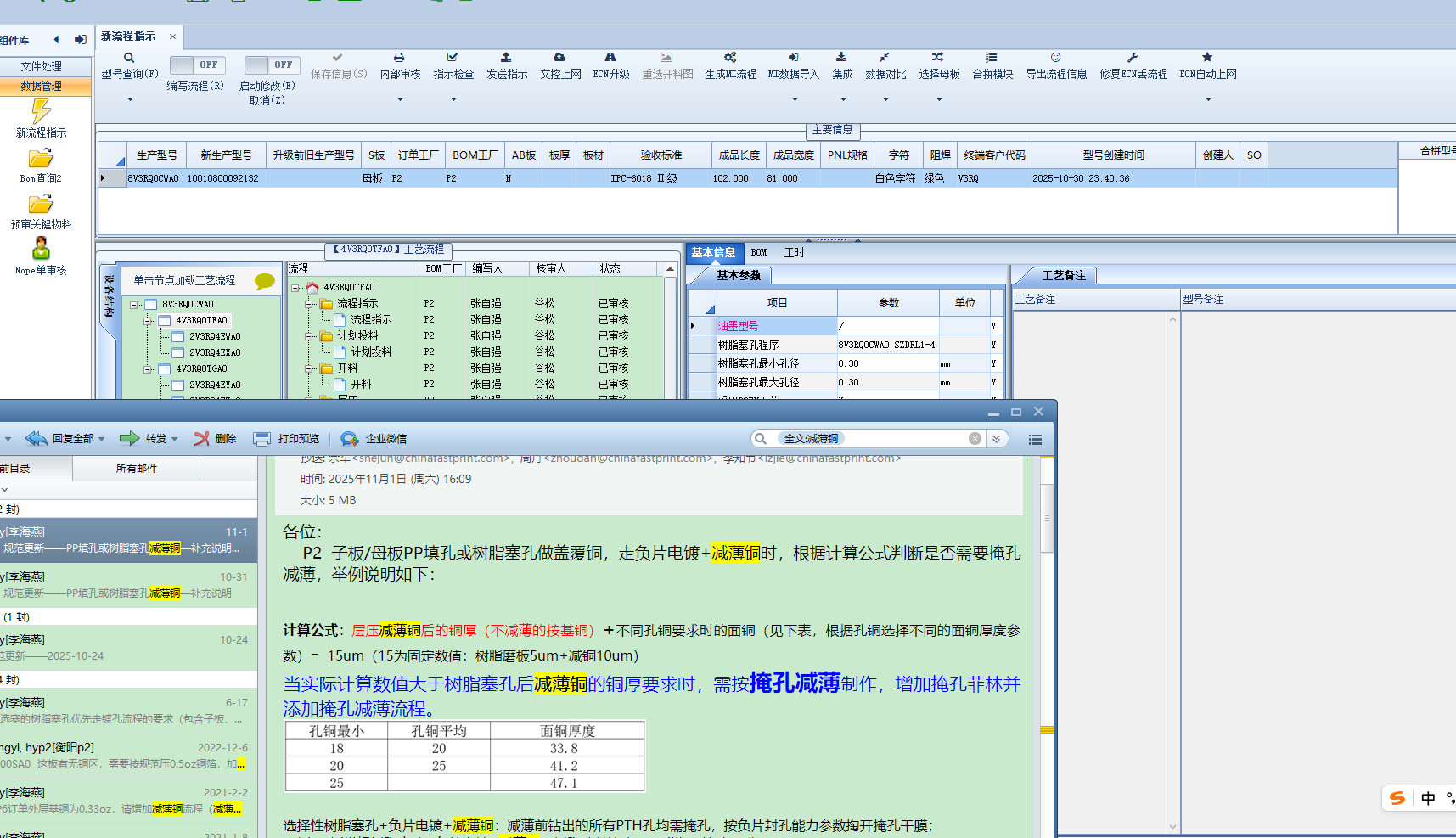Collapse the 4V3RQ0TFA0 node in device tree
Image resolution: width=1456 pixels, height=838 pixels.
[x=149, y=320]
